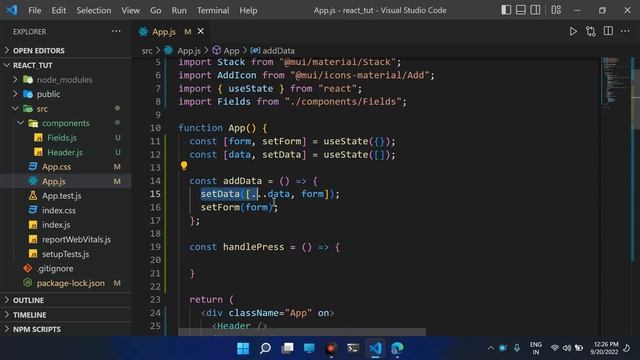Open the View menu
640x360 pixels.
pyautogui.click(x=131, y=10)
